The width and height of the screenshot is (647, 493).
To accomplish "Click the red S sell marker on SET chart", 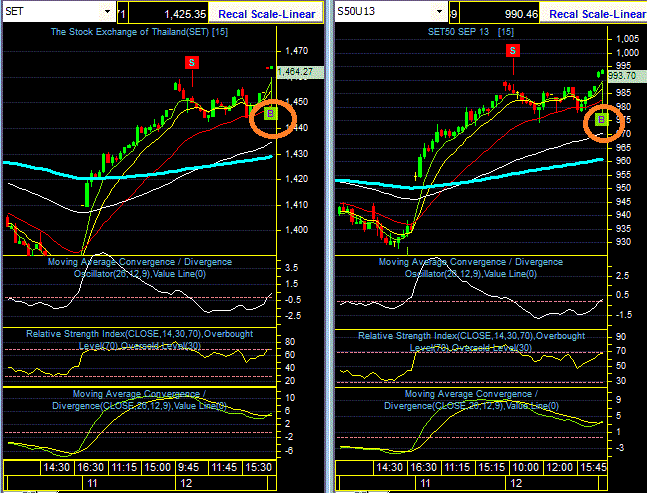I will tap(192, 63).
